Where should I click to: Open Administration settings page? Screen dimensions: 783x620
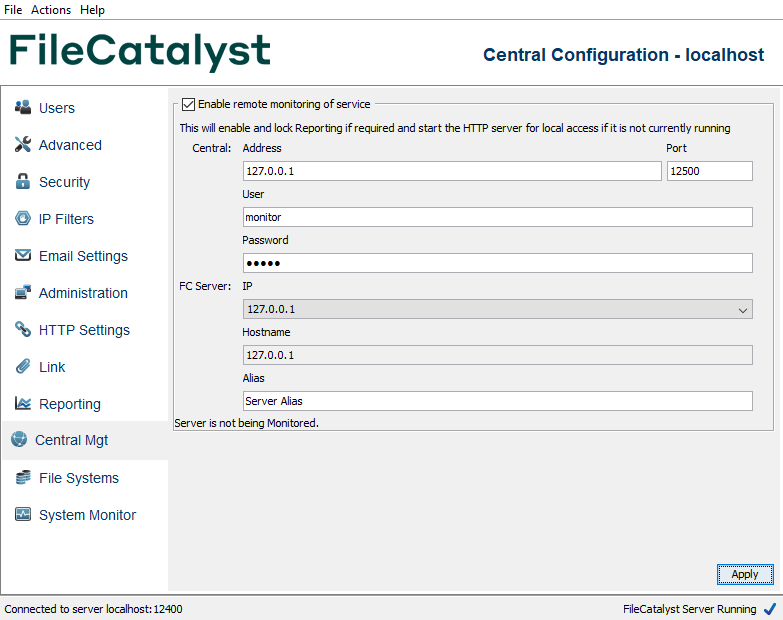pos(83,293)
